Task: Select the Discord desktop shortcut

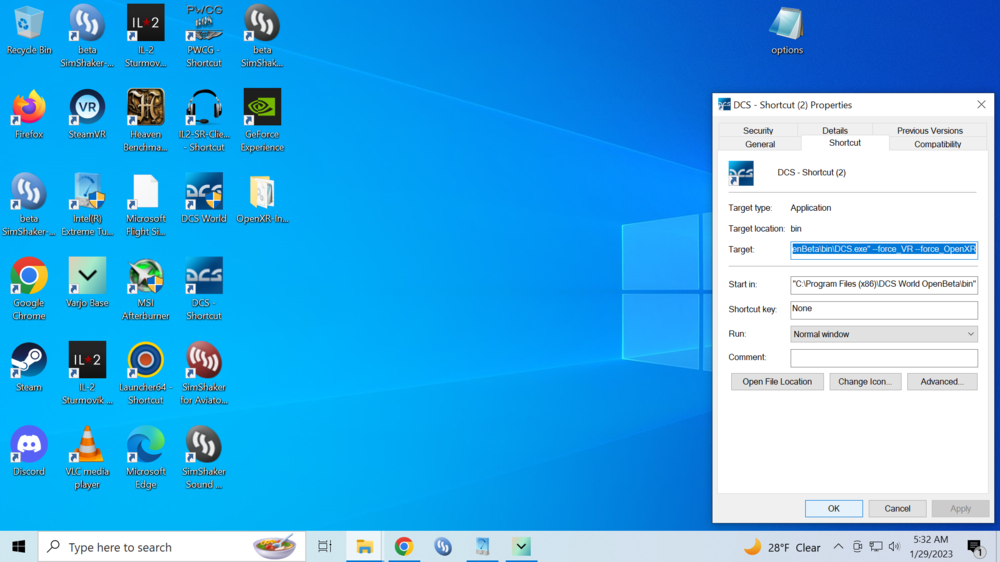Action: pyautogui.click(x=29, y=445)
